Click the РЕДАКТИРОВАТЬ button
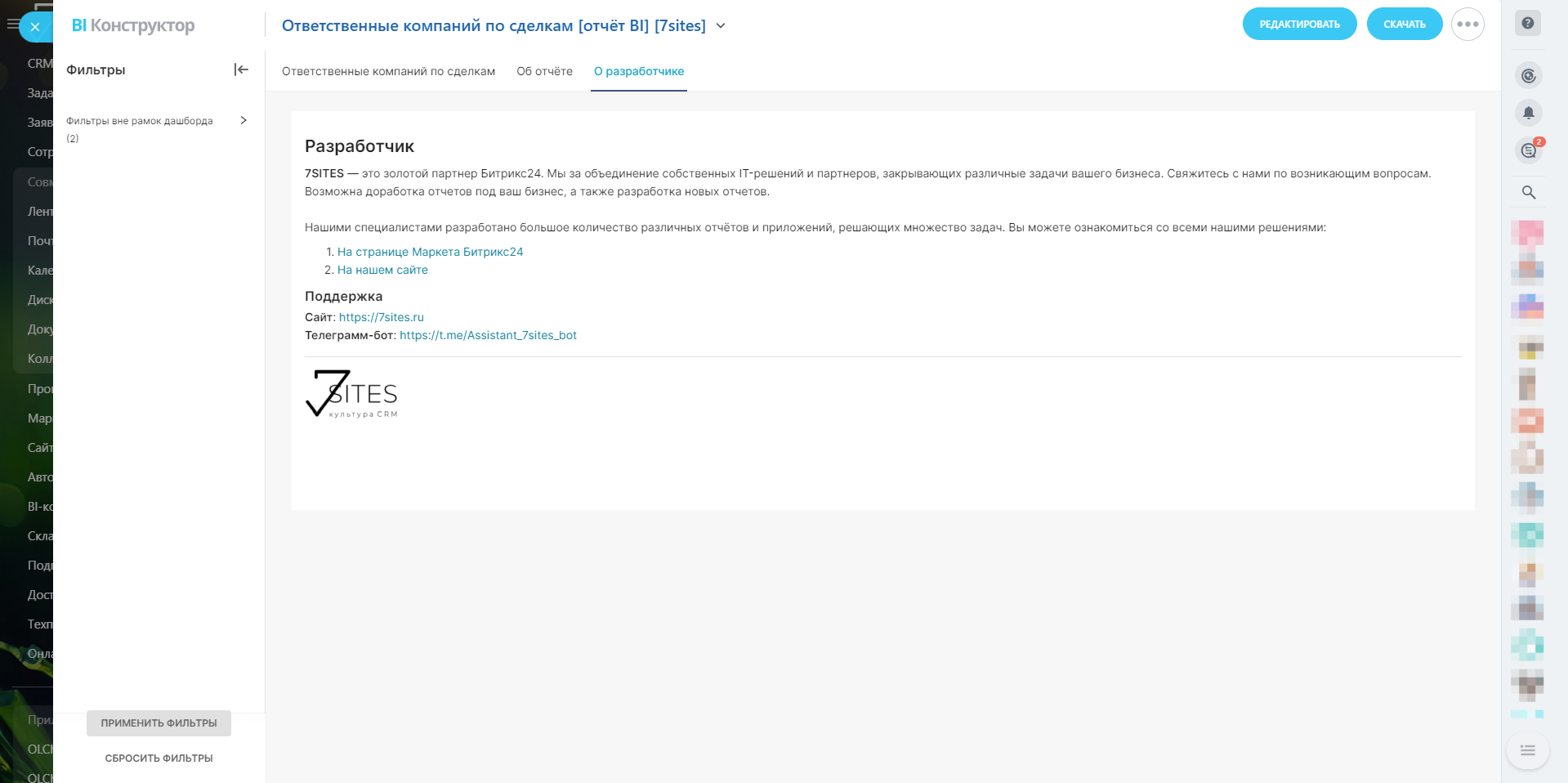 1299,25
